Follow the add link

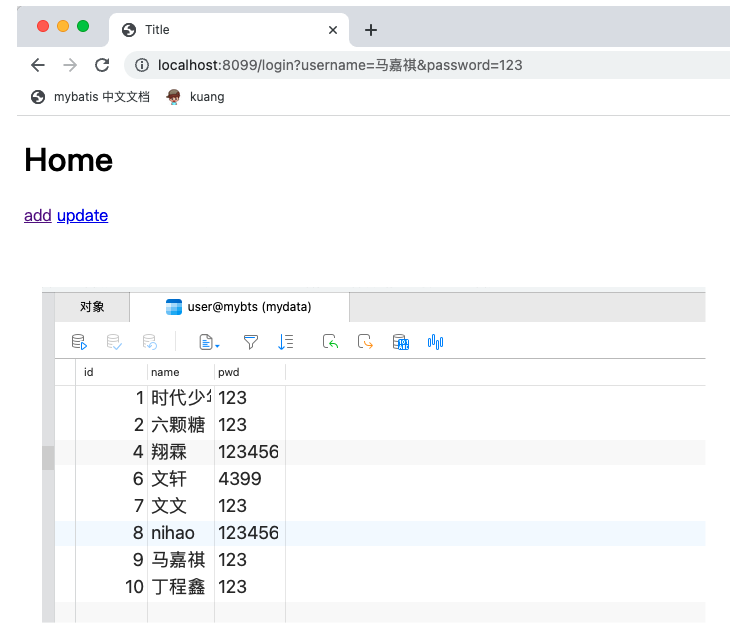pyautogui.click(x=37, y=216)
